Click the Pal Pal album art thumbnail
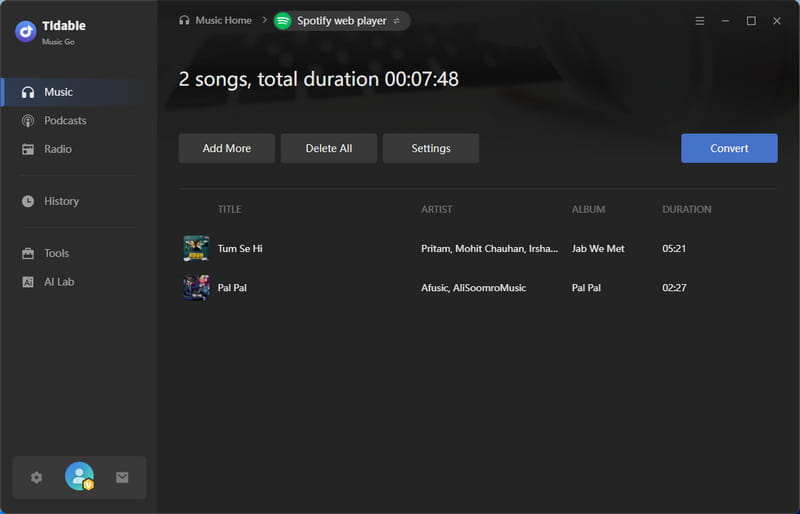 [196, 288]
